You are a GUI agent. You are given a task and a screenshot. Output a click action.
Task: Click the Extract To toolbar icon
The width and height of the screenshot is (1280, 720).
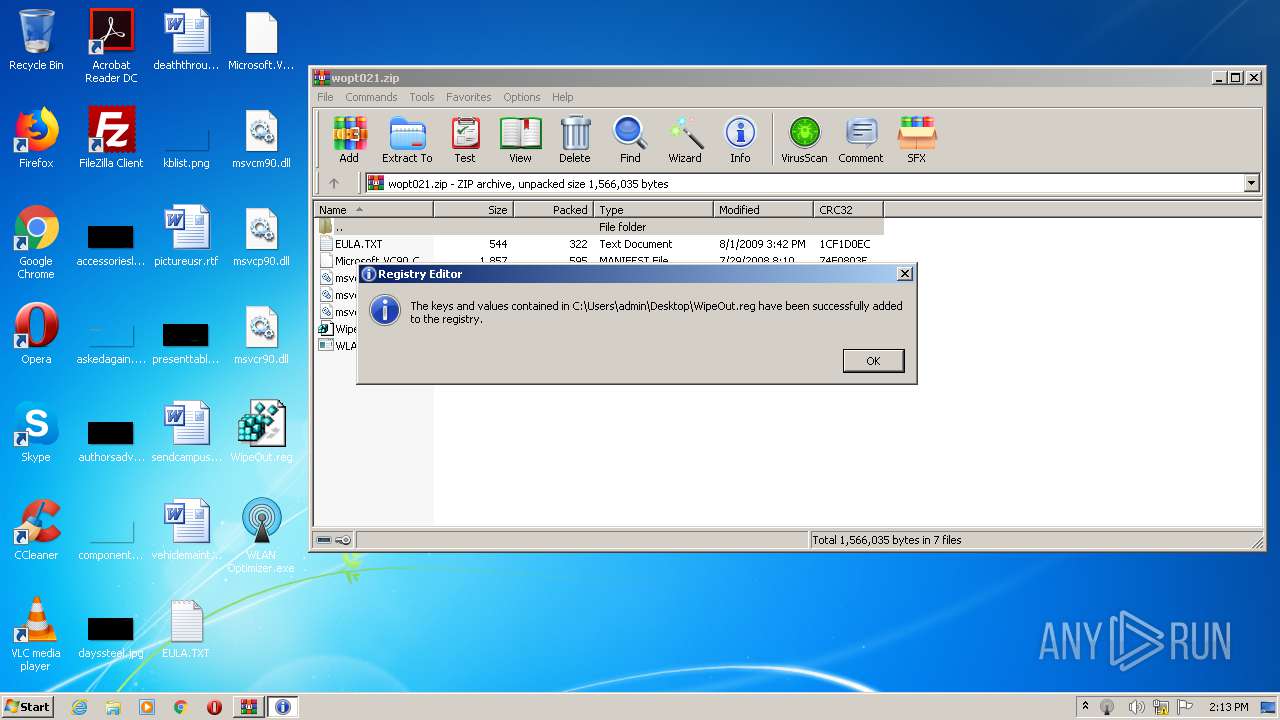(x=407, y=139)
